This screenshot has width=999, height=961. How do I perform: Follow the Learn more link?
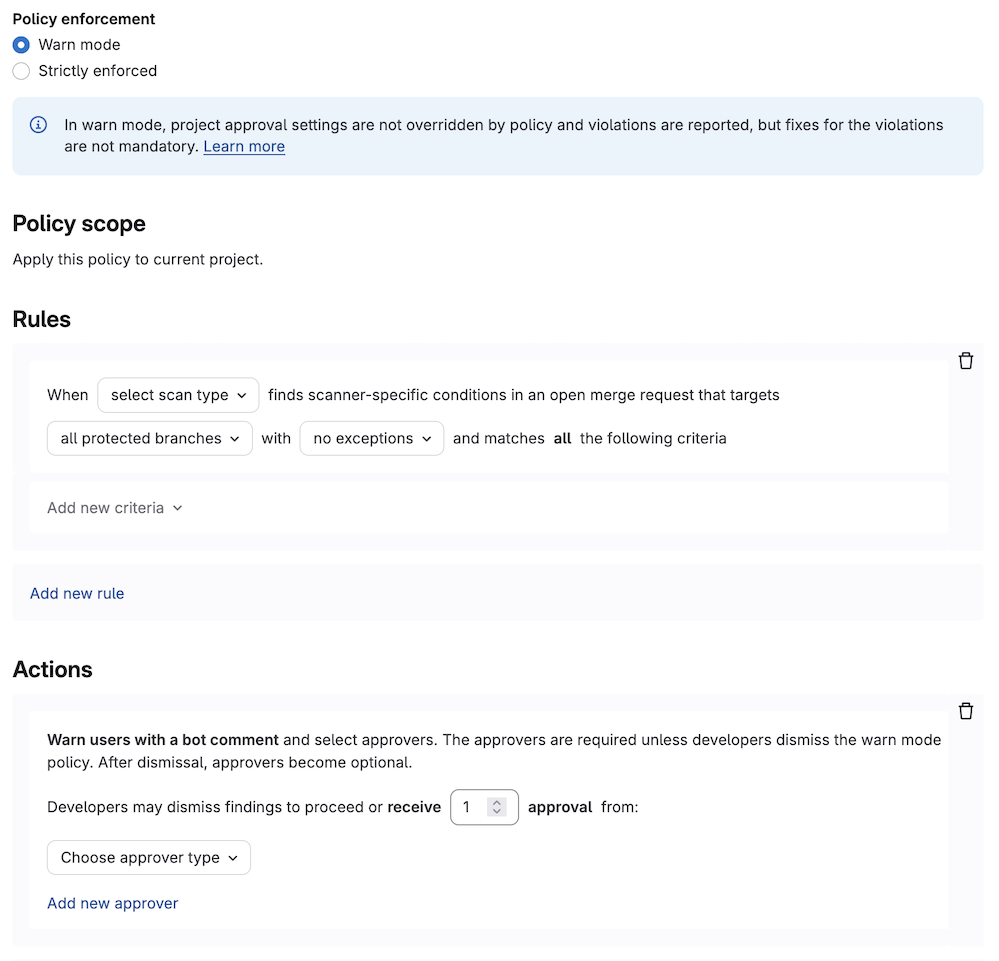point(243,146)
